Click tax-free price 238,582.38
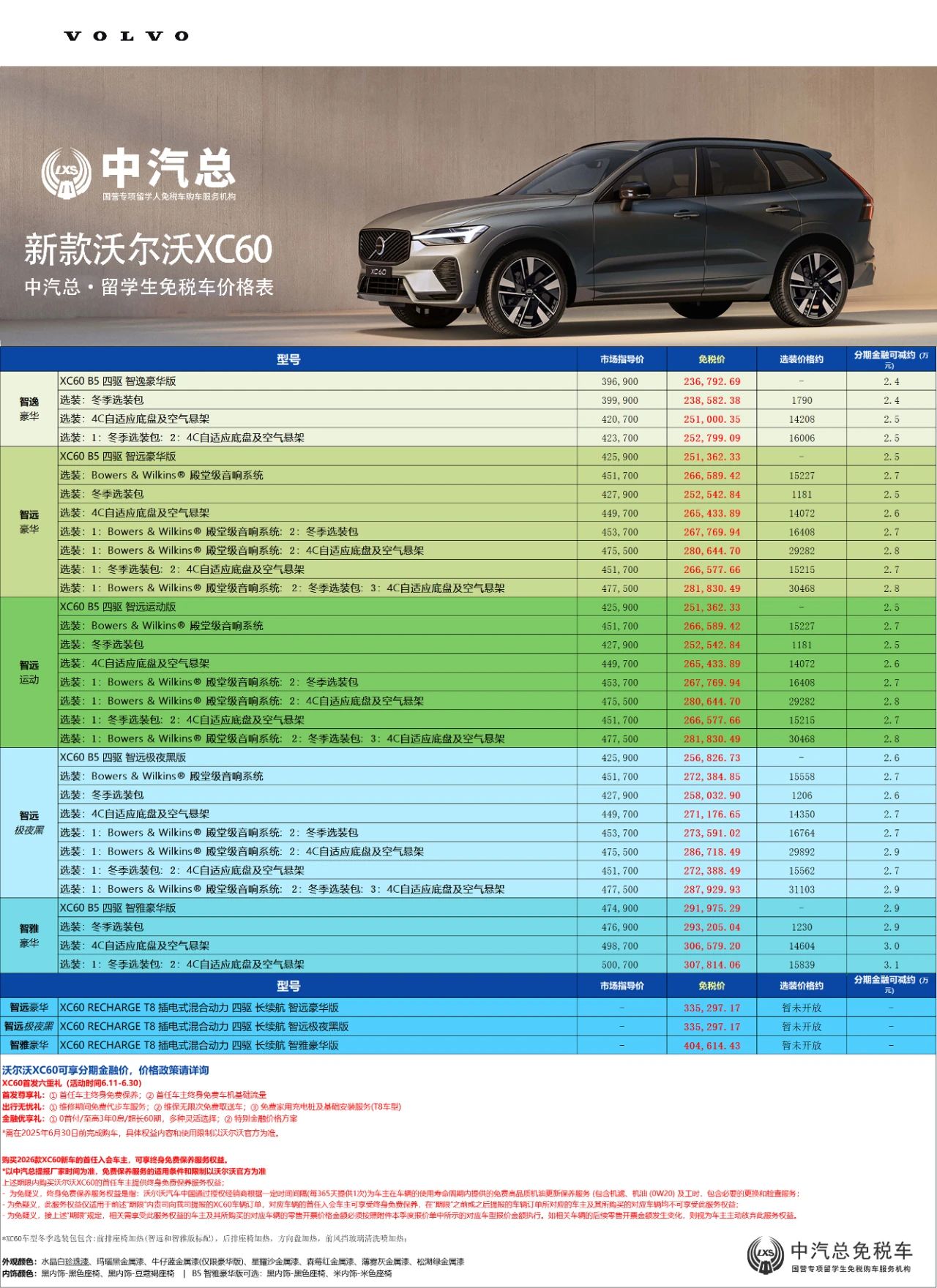The width and height of the screenshot is (937, 1288). click(x=712, y=400)
